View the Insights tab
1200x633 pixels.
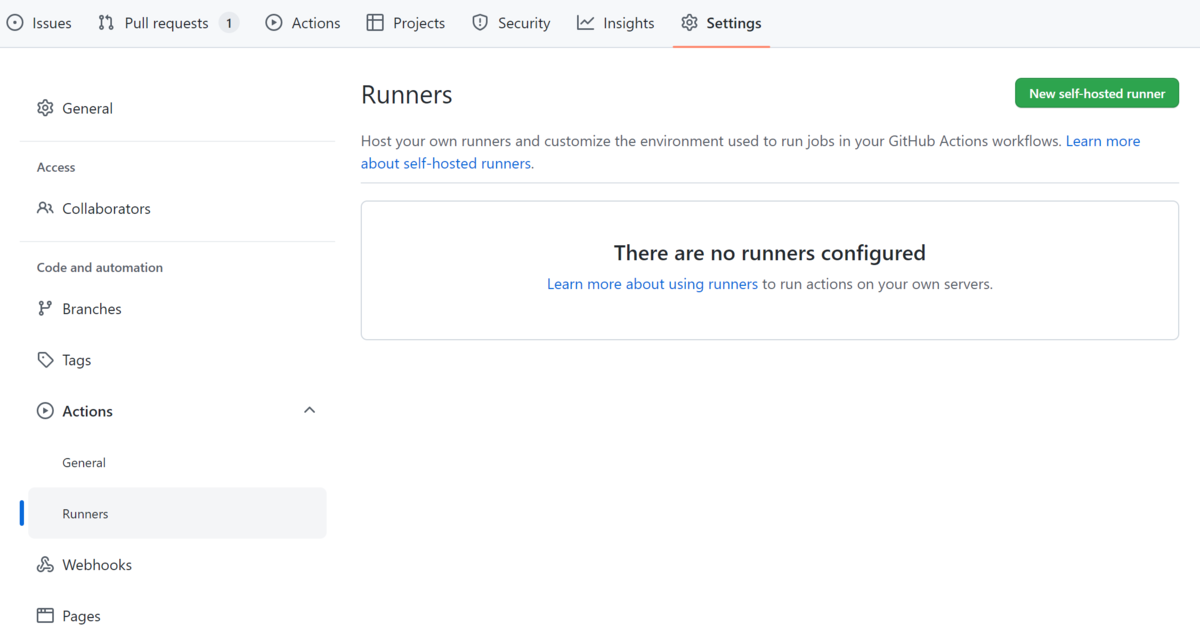(x=616, y=23)
